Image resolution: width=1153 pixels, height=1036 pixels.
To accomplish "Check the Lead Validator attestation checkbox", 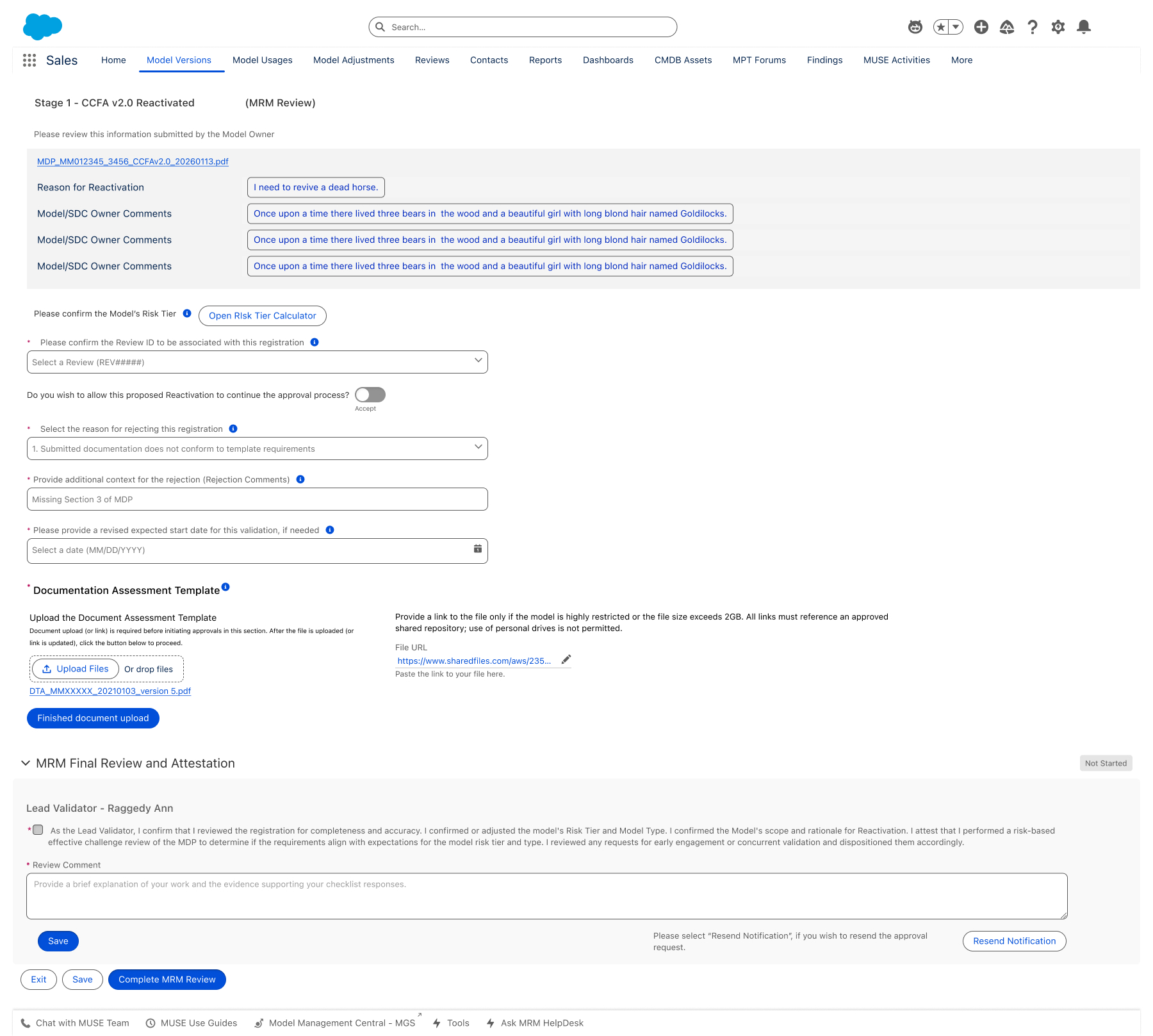I will pos(38,830).
